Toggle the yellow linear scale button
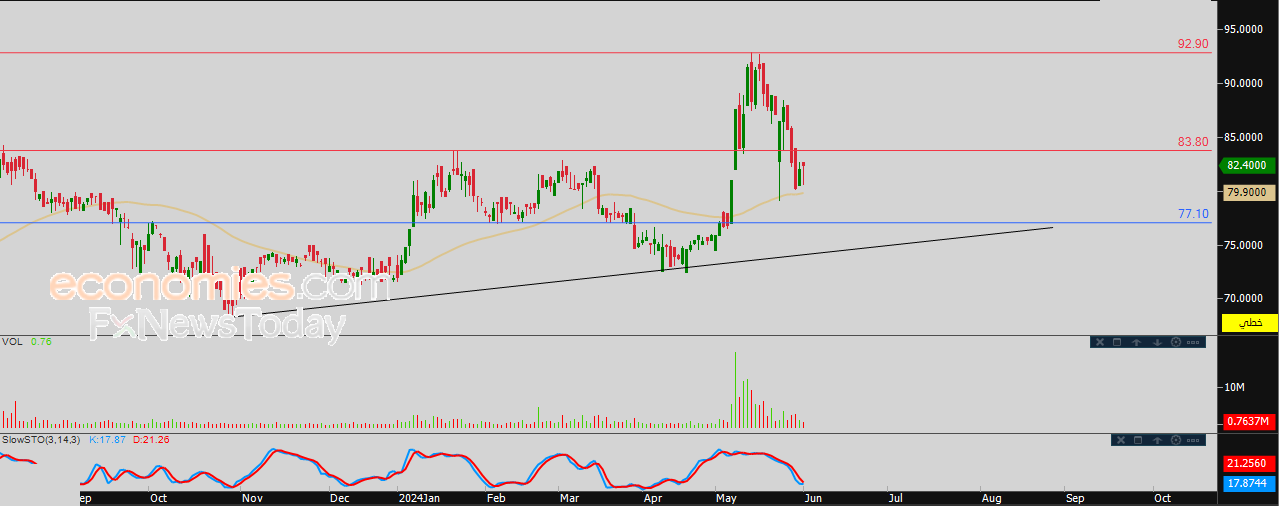Screen dimensions: 1279x506 tap(1250, 323)
